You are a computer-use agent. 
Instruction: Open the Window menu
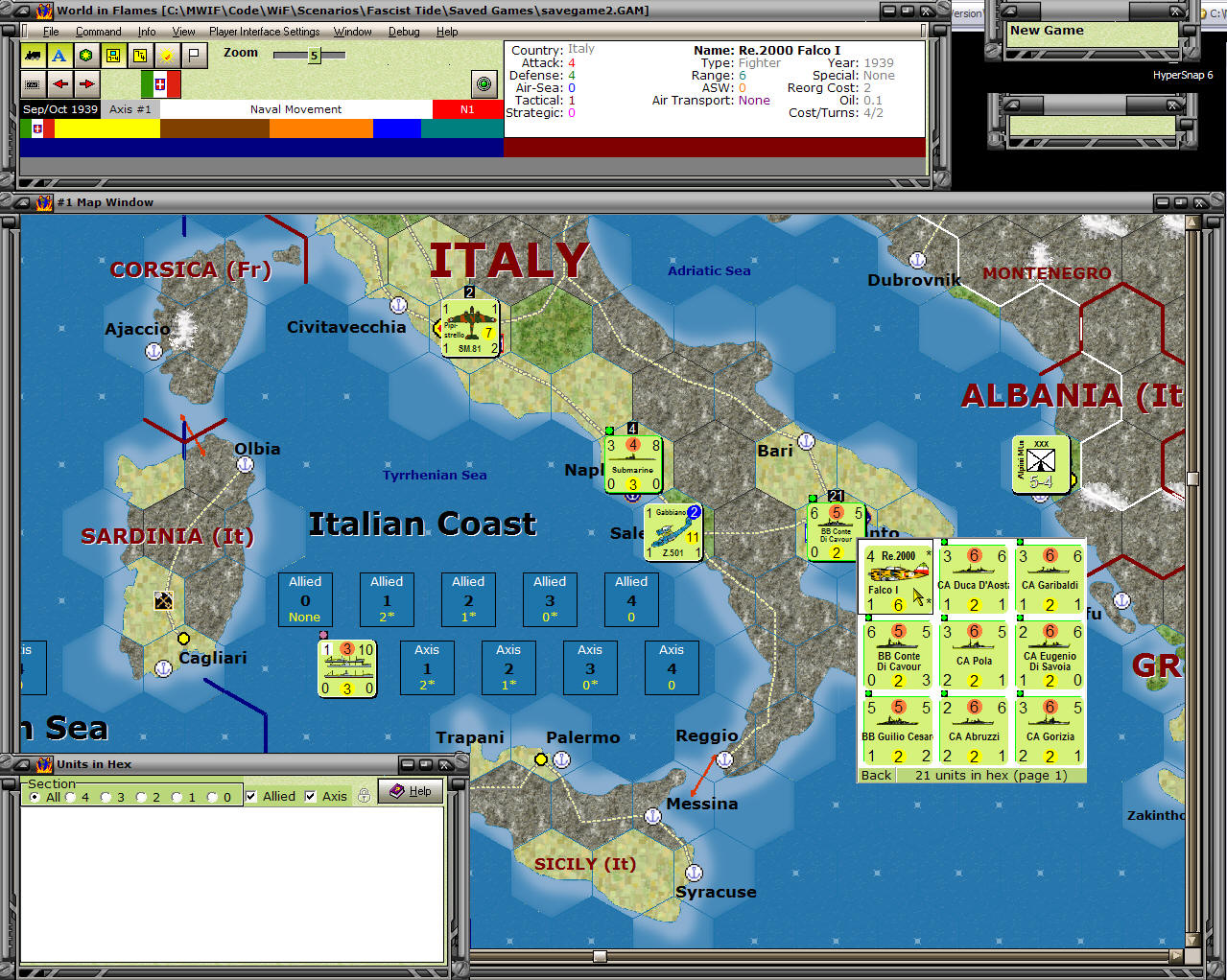[x=352, y=32]
